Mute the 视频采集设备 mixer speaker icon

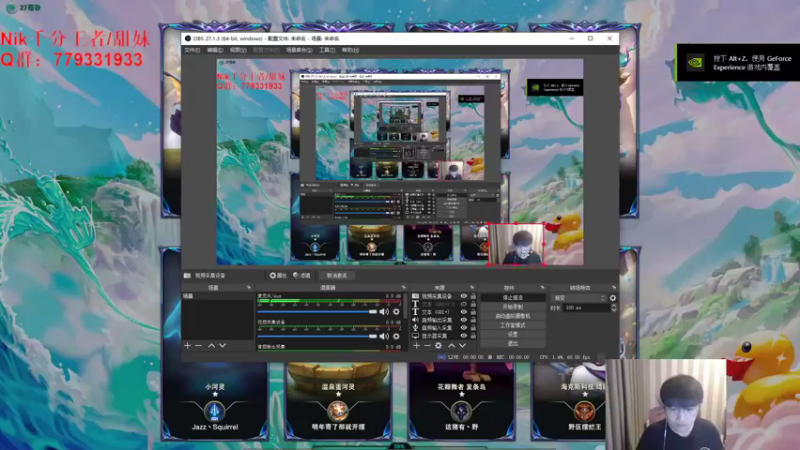[384, 336]
